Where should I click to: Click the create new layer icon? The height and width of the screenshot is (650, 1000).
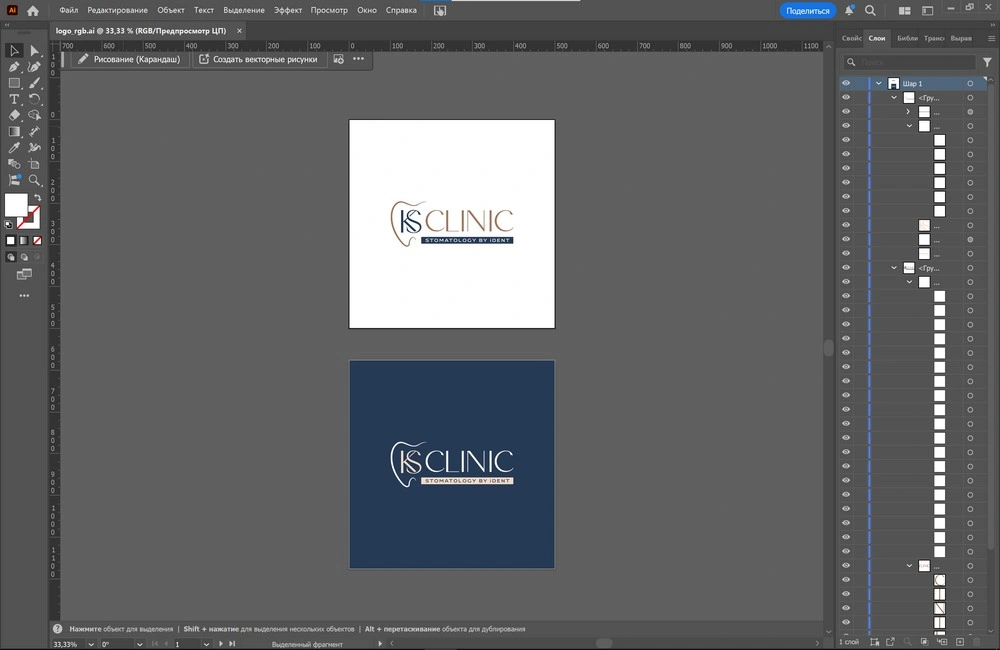(x=960, y=641)
